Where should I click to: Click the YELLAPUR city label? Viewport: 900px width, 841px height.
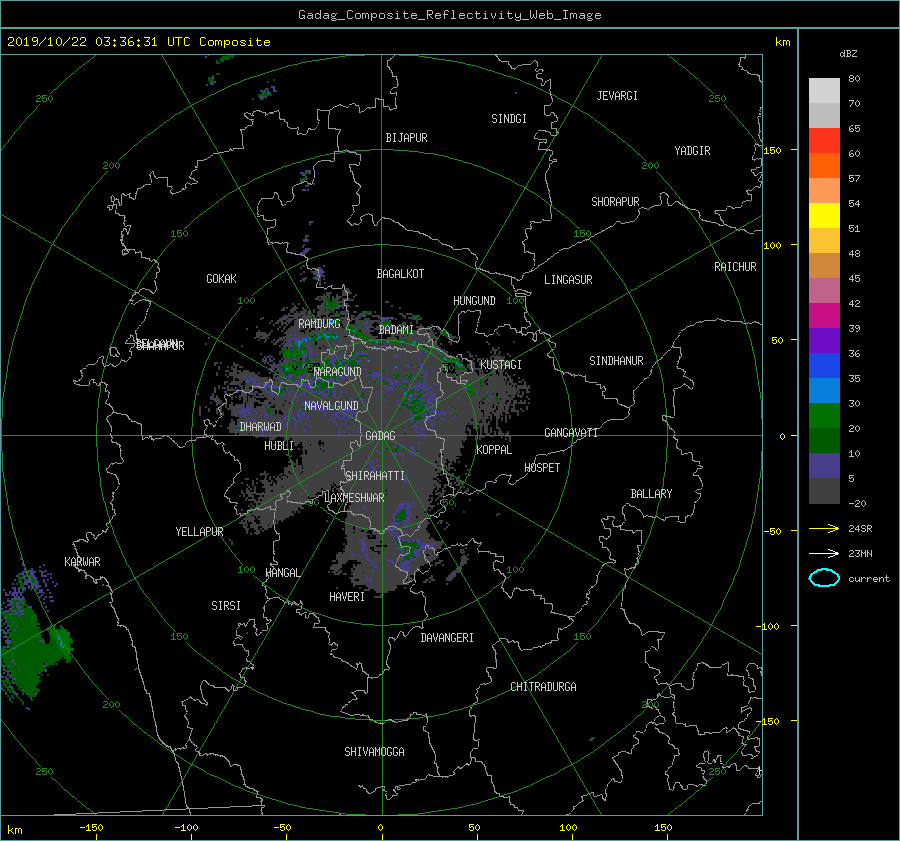[x=199, y=532]
